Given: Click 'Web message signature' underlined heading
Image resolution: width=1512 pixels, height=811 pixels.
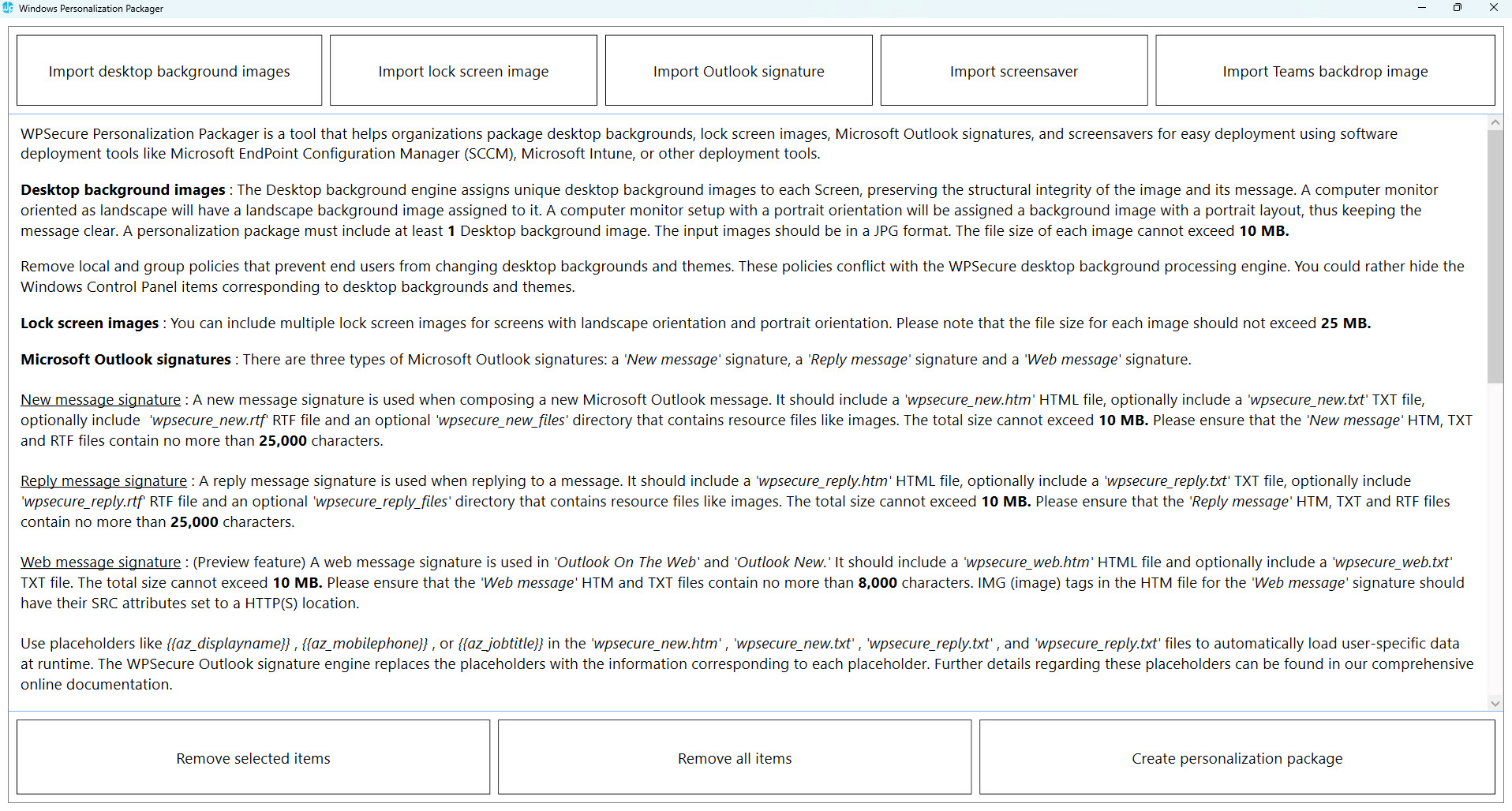Looking at the screenshot, I should click(x=100, y=562).
